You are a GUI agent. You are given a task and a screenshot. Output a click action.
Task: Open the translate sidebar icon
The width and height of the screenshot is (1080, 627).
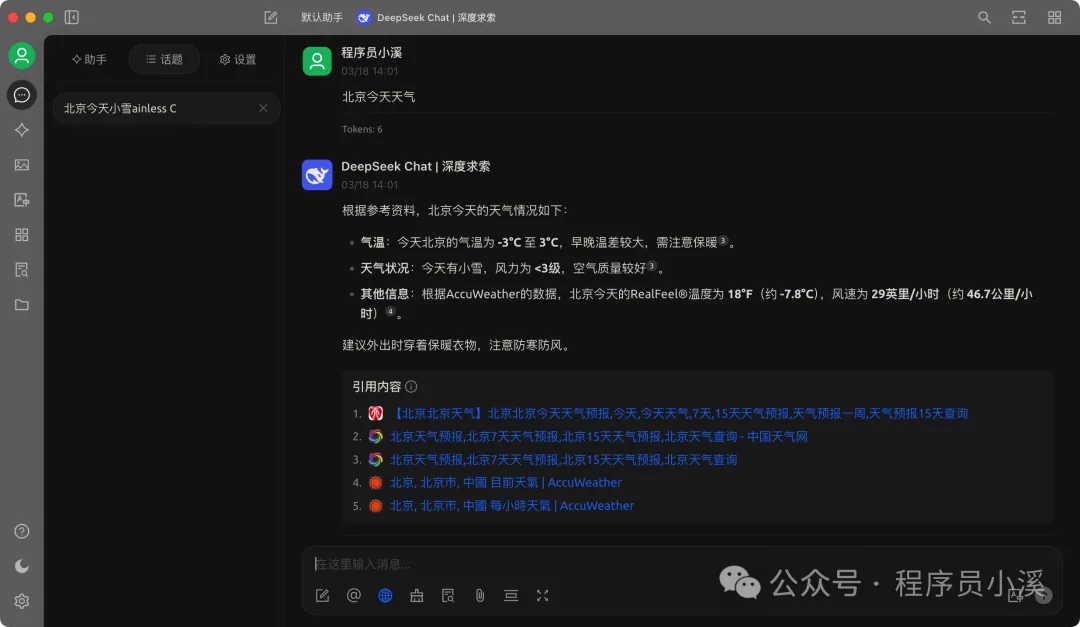click(21, 200)
